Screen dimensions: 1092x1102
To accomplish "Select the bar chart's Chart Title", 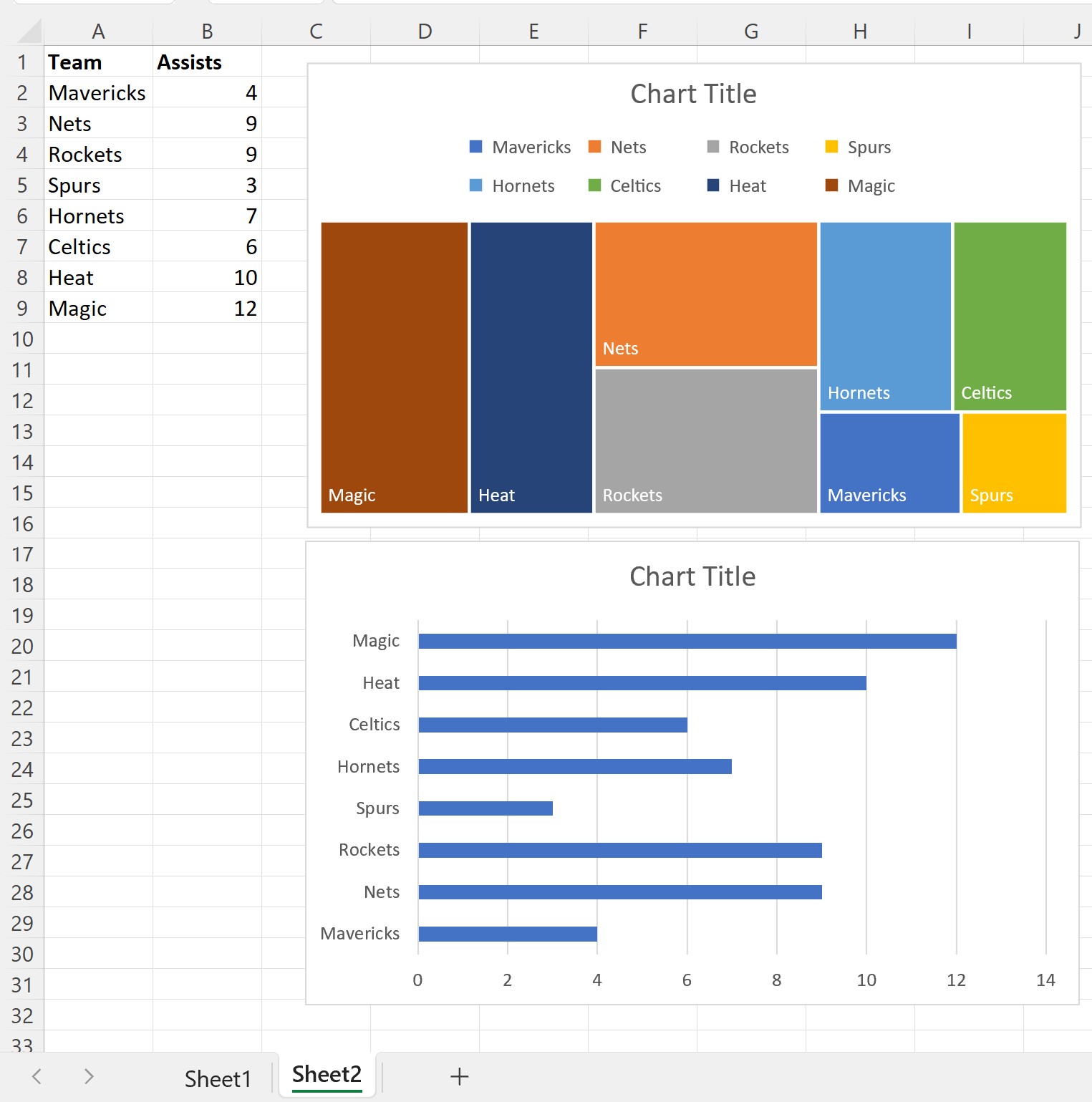I will click(692, 576).
